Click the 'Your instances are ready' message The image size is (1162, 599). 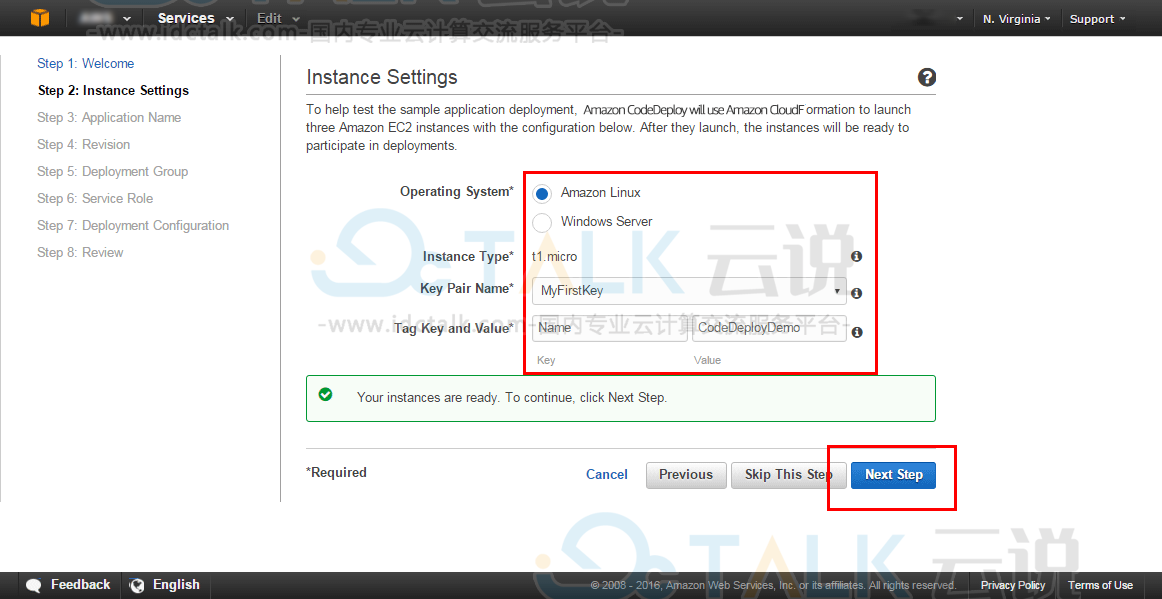tap(512, 397)
